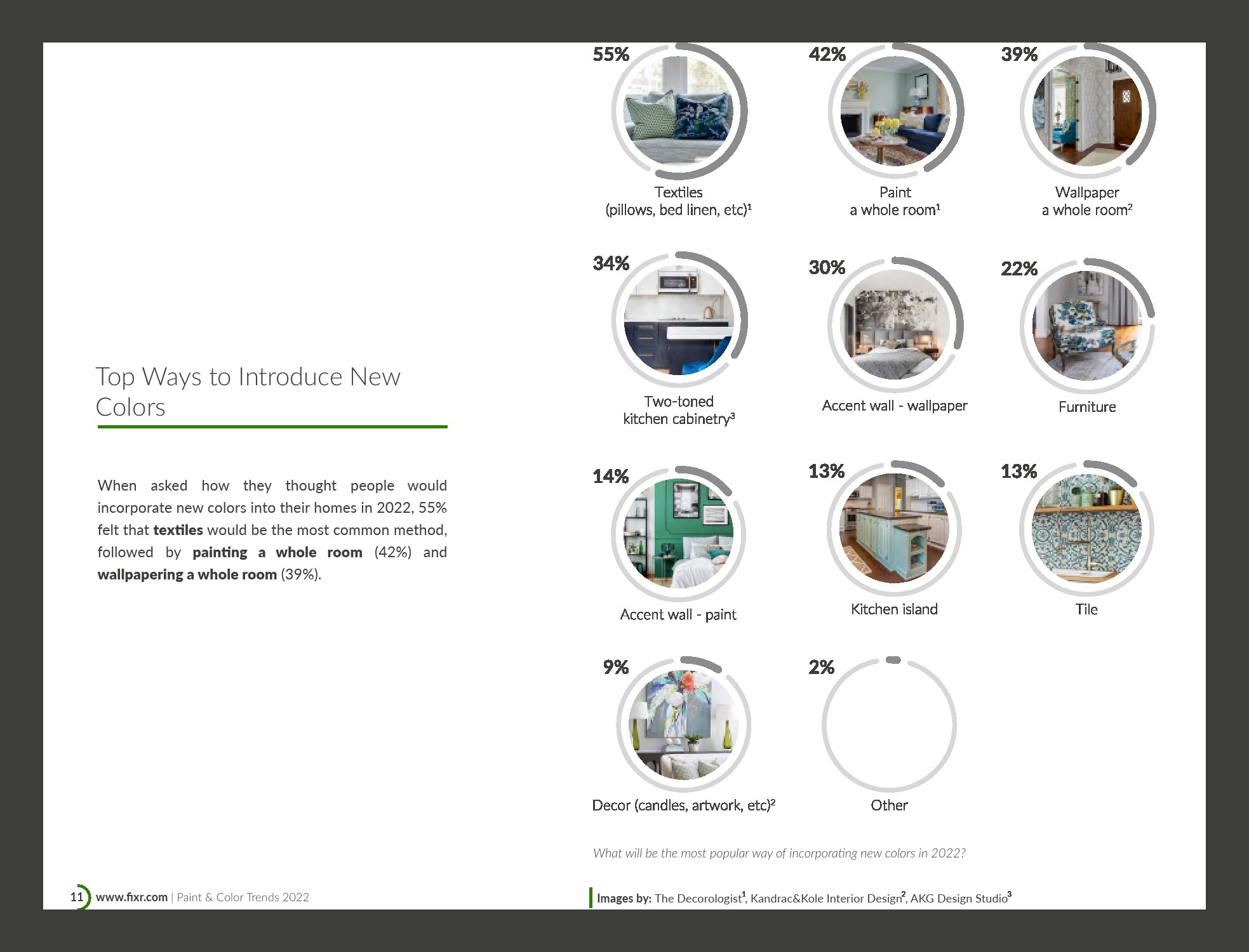Click the bold 'textiles' word in paragraph
This screenshot has height=952, width=1249.
tap(178, 530)
